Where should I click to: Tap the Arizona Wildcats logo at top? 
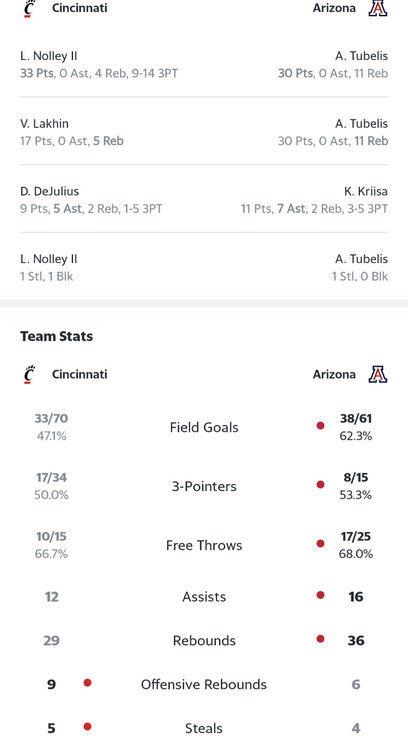point(378,9)
